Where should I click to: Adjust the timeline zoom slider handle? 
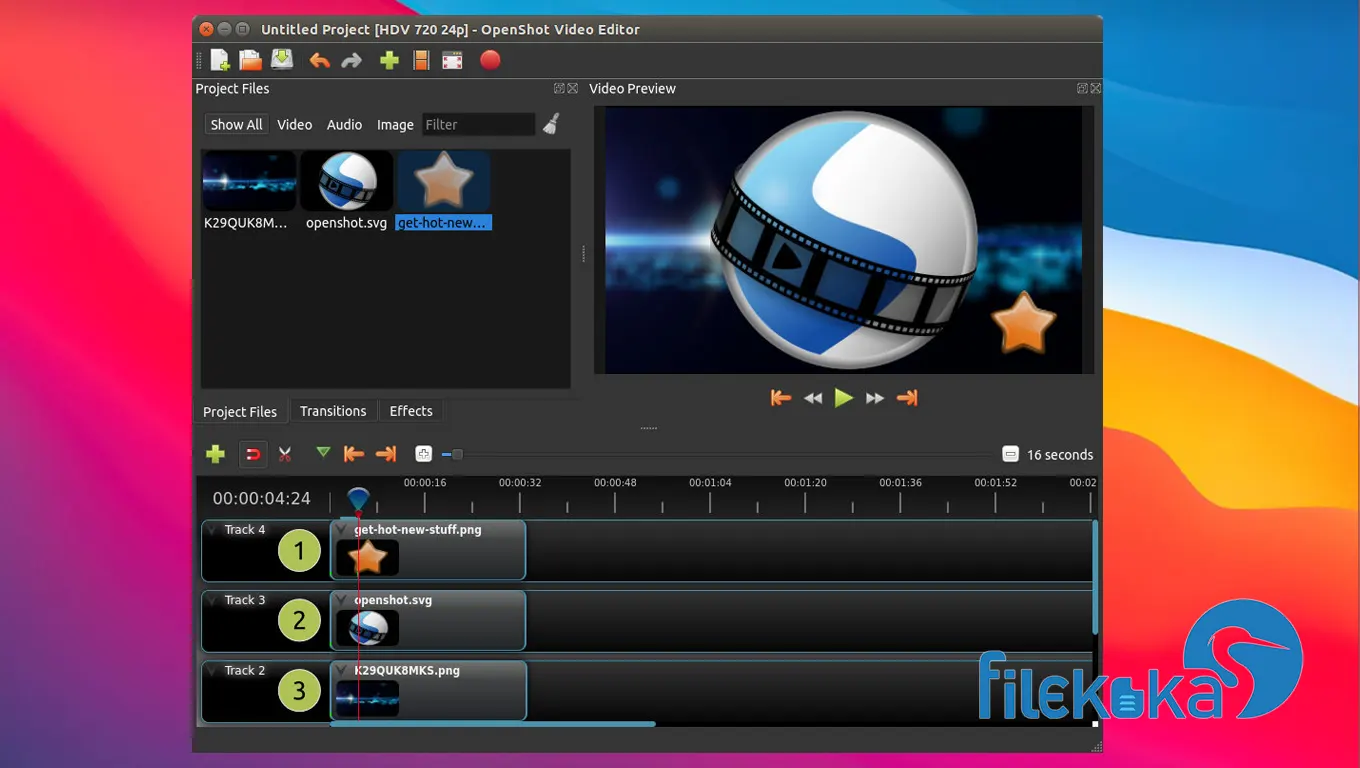tap(457, 454)
